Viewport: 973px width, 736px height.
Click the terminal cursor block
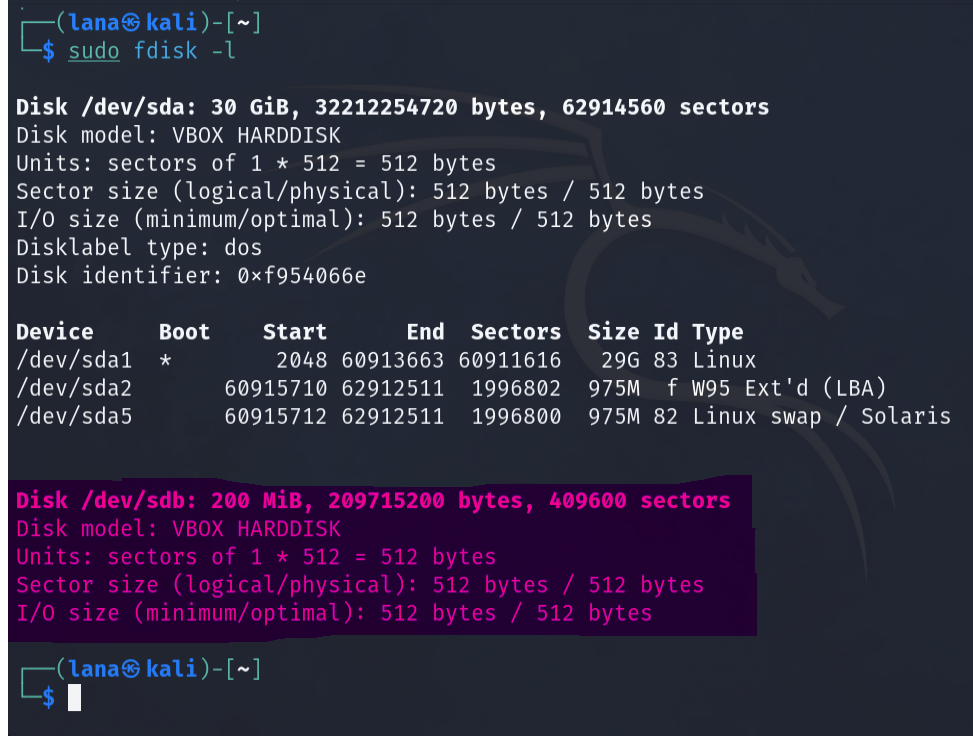tap(74, 698)
